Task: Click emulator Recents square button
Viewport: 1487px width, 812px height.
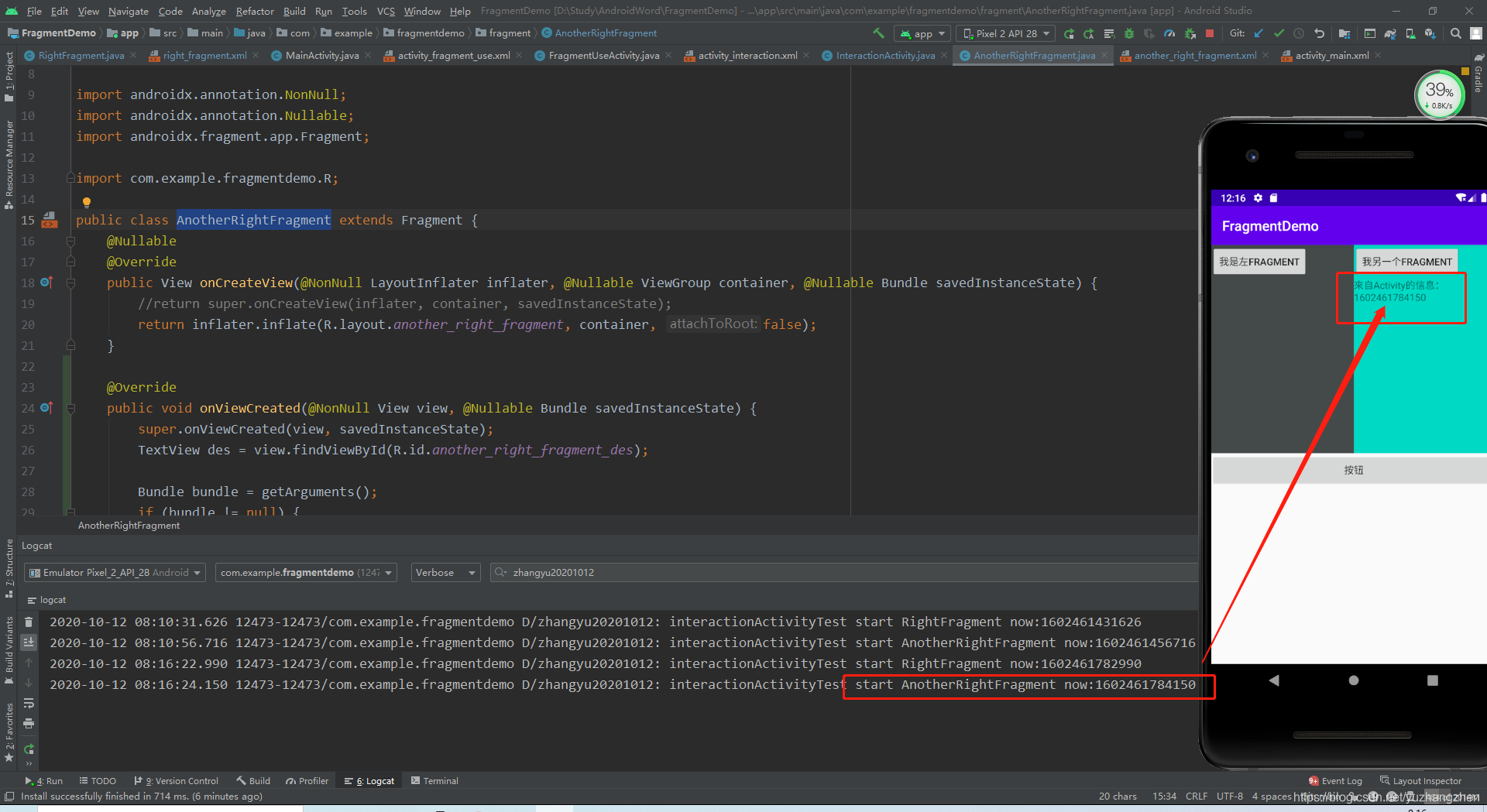Action: (1433, 680)
